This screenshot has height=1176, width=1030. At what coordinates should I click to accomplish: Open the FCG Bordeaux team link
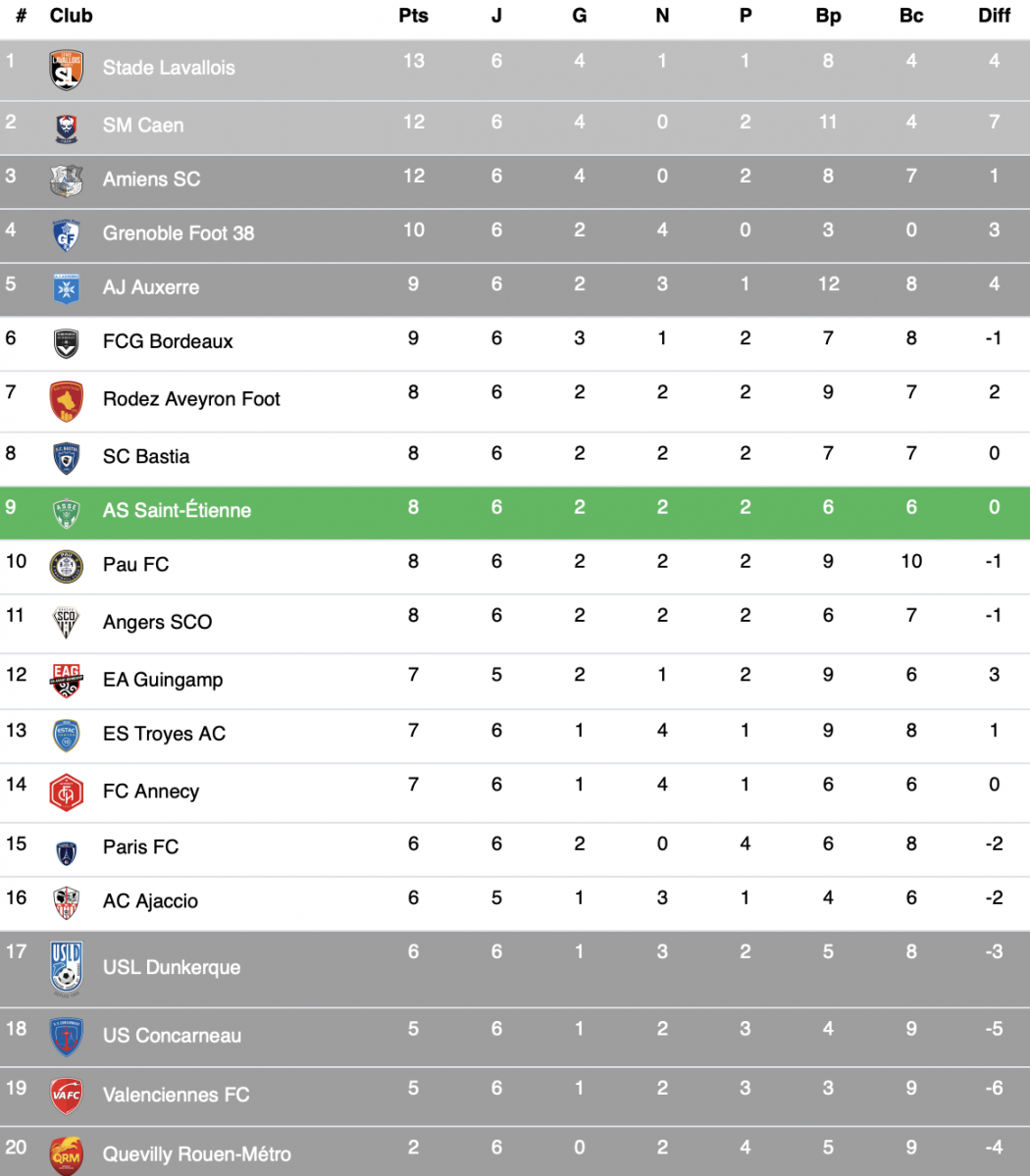click(168, 342)
